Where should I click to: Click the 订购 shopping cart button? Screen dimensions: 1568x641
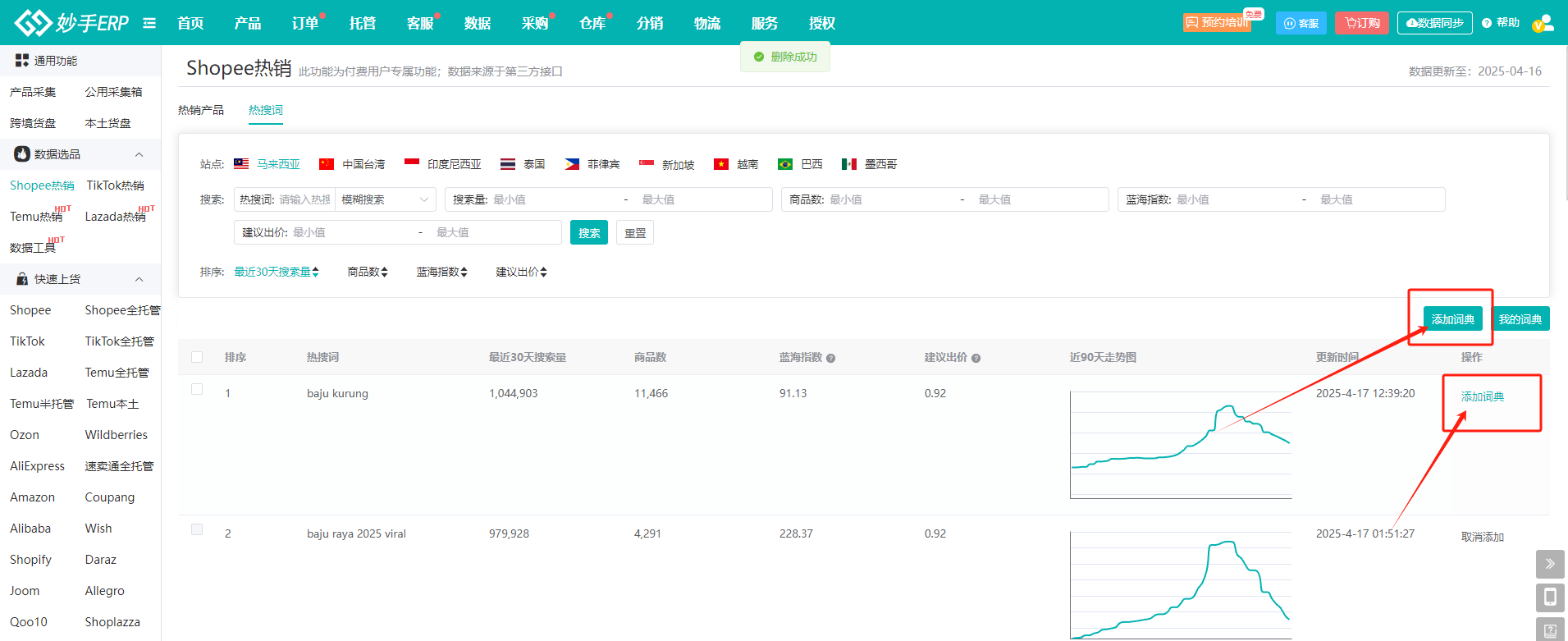(x=1362, y=23)
